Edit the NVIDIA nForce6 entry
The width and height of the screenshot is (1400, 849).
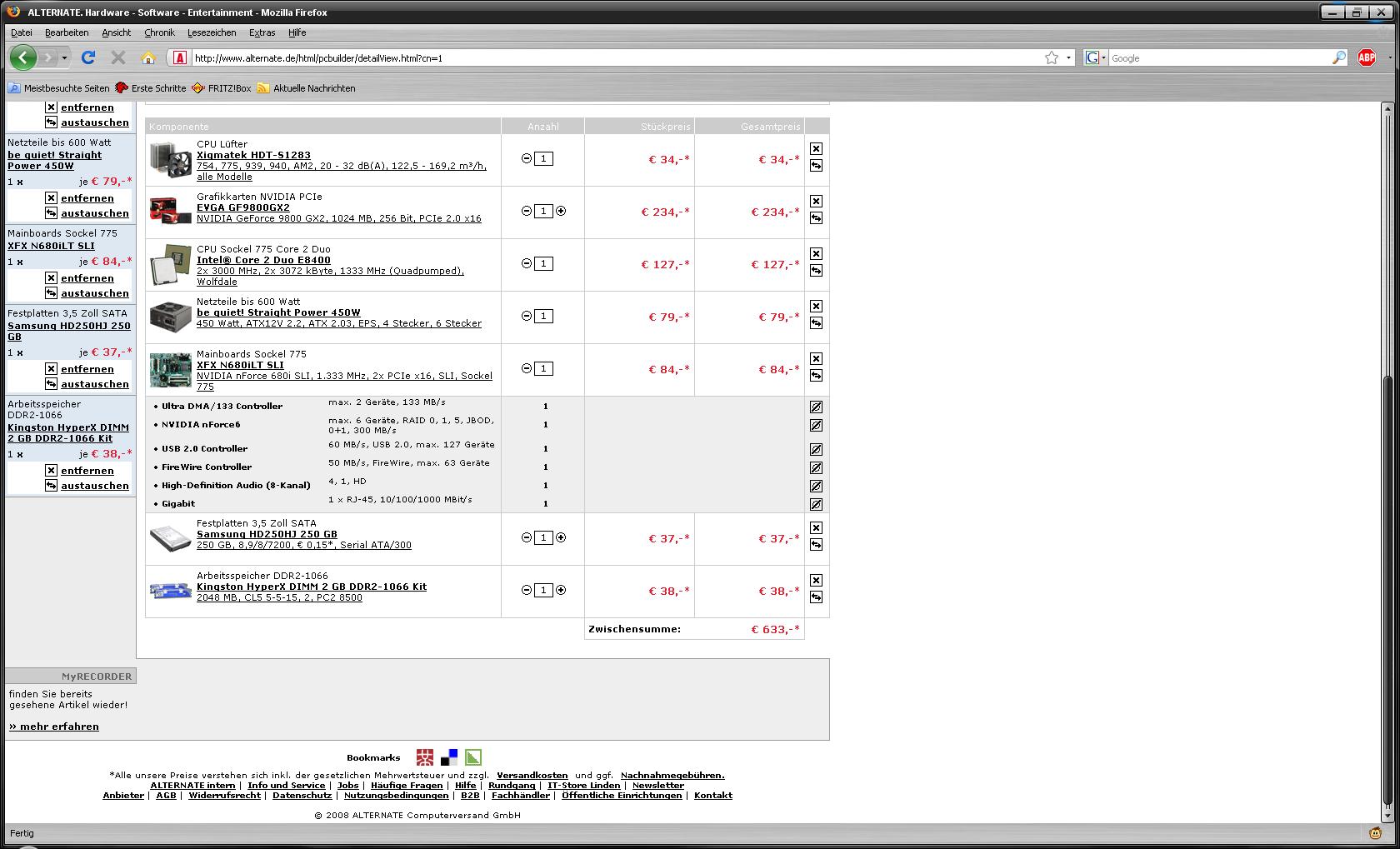point(816,425)
